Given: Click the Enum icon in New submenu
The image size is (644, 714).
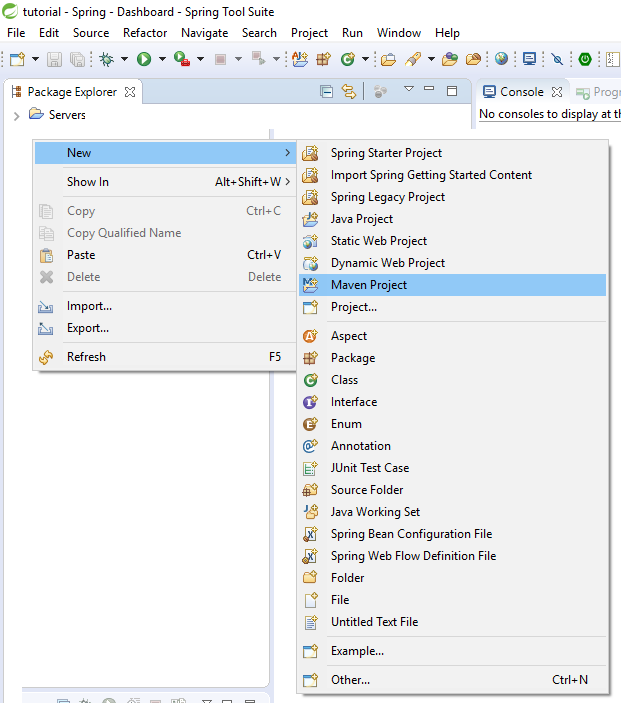Looking at the screenshot, I should [310, 424].
